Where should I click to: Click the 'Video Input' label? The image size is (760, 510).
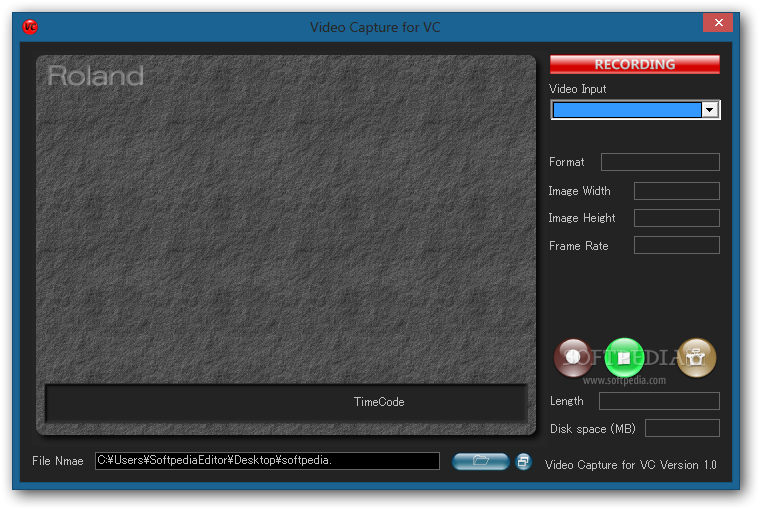click(577, 89)
